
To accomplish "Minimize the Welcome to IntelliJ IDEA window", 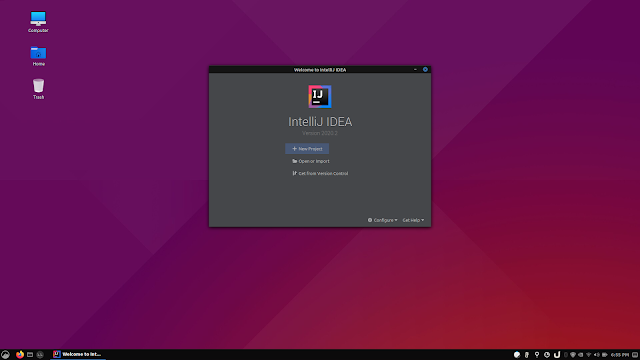I will (416, 69).
